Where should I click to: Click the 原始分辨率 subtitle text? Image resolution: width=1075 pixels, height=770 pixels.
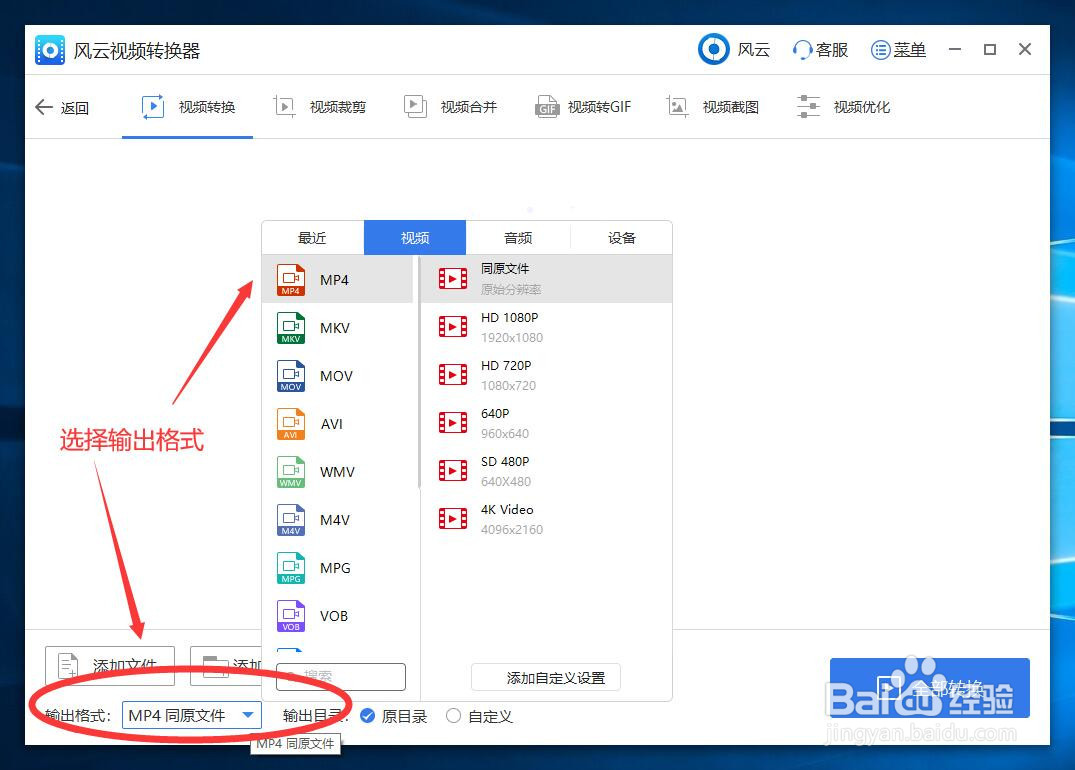[511, 289]
